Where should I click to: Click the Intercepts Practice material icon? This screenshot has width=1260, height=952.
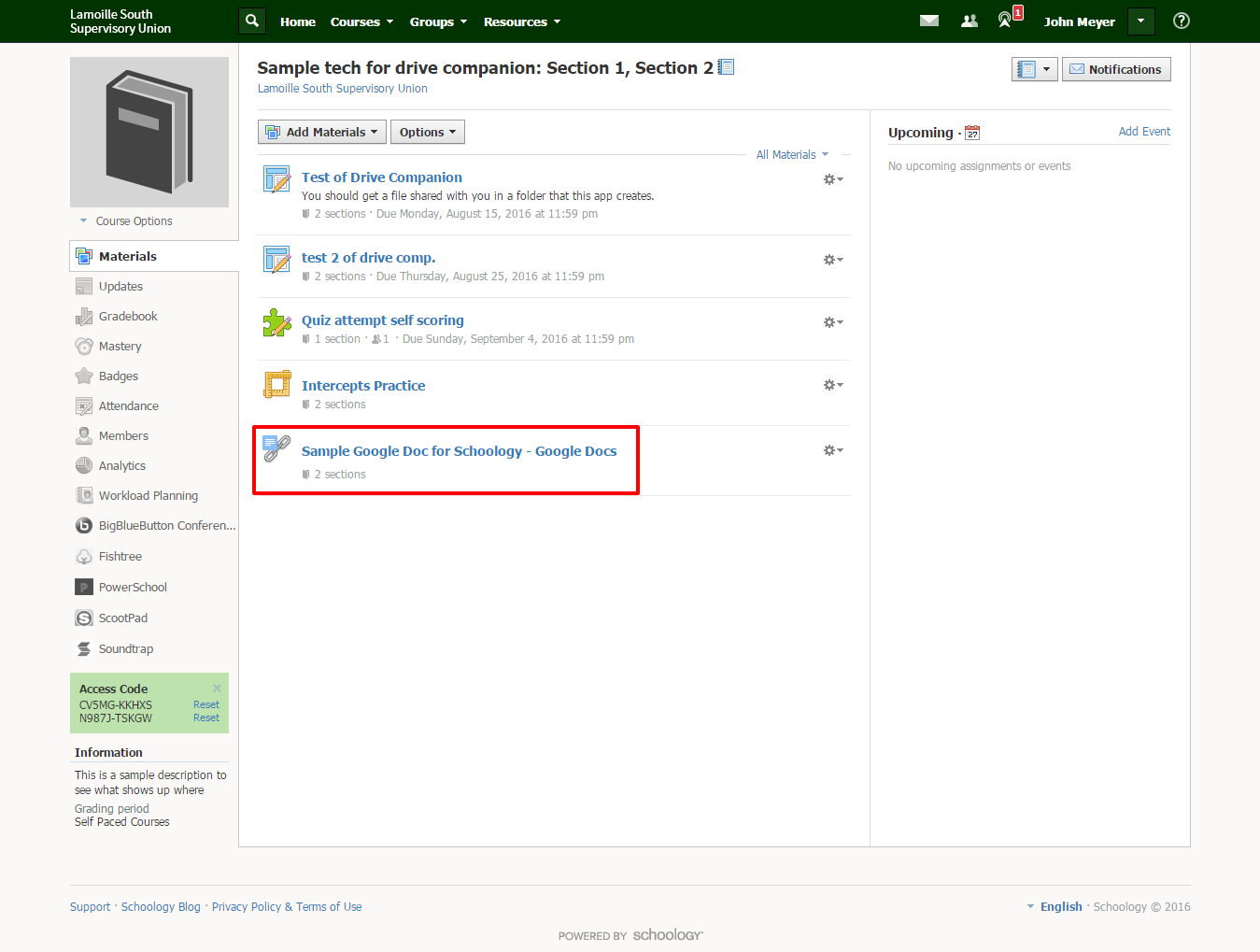(x=276, y=385)
